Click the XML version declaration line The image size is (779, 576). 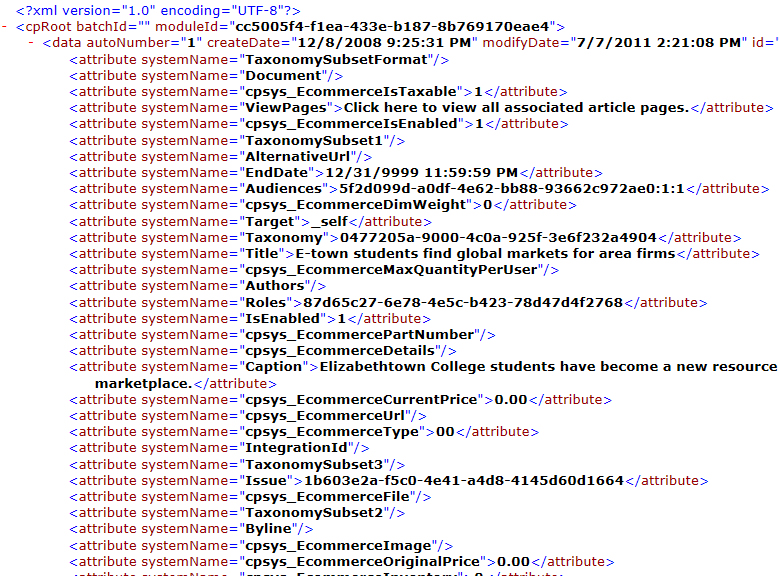click(x=158, y=10)
